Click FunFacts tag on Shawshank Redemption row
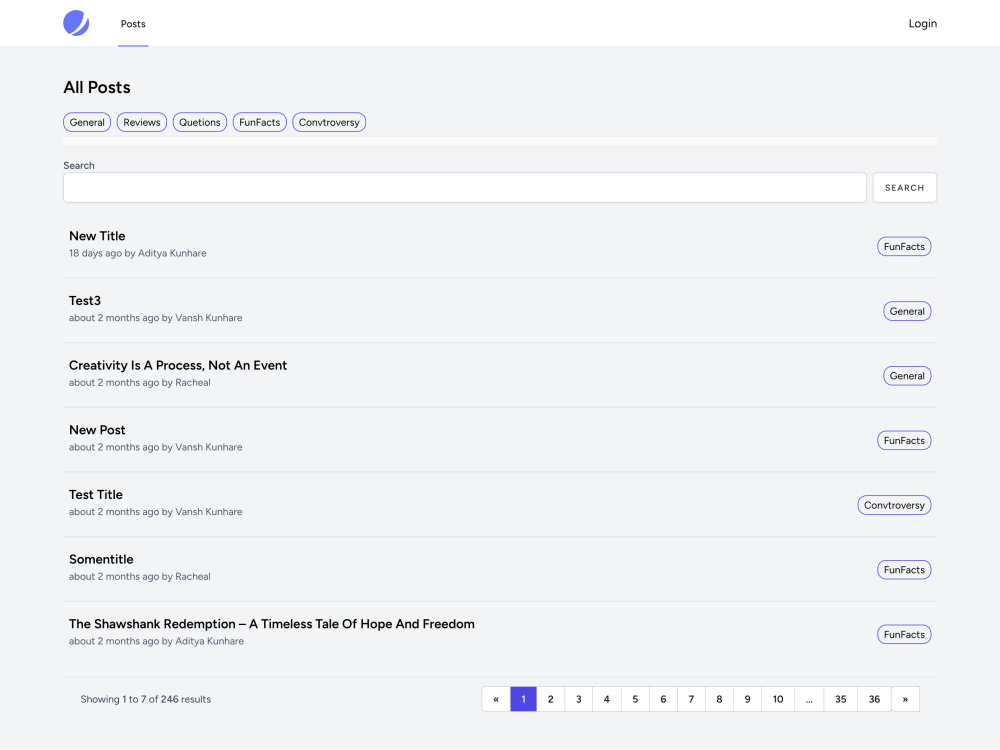This screenshot has width=1000, height=750. 904,635
